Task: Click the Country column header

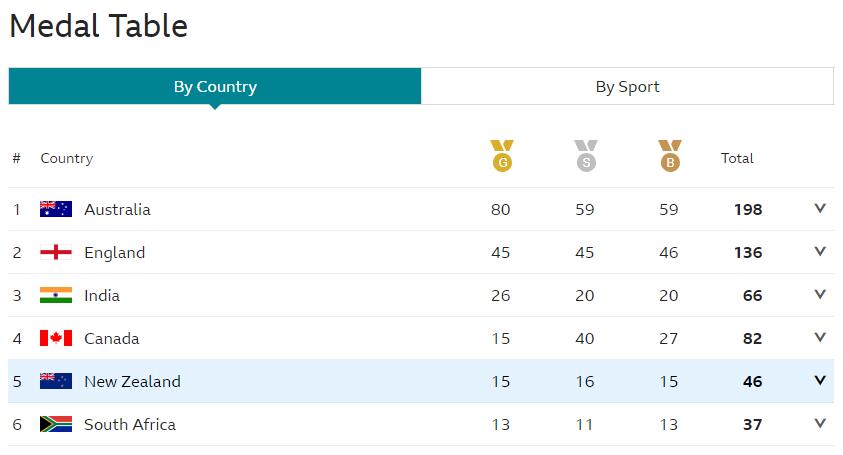Action: click(66, 158)
